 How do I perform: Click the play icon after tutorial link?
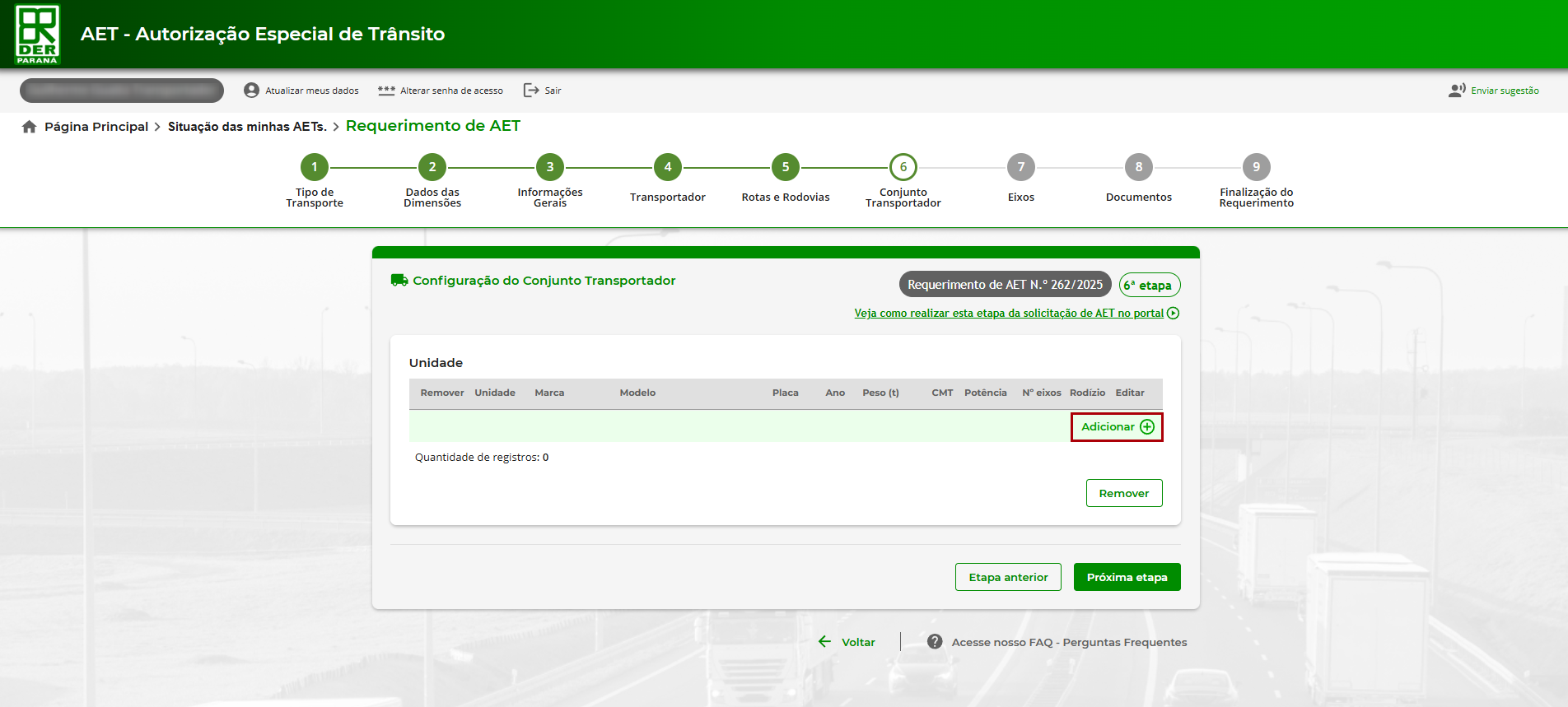(x=1174, y=314)
